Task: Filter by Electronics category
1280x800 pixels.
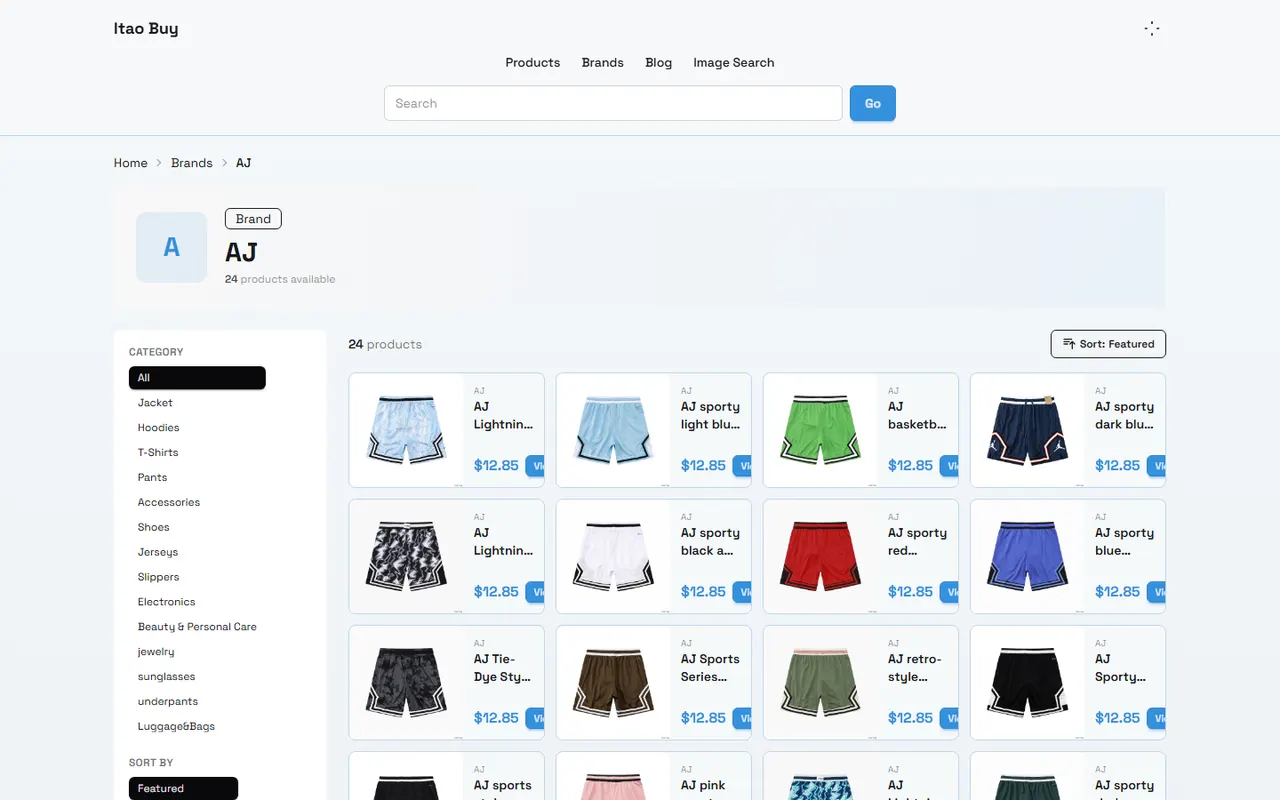Action: coord(167,602)
